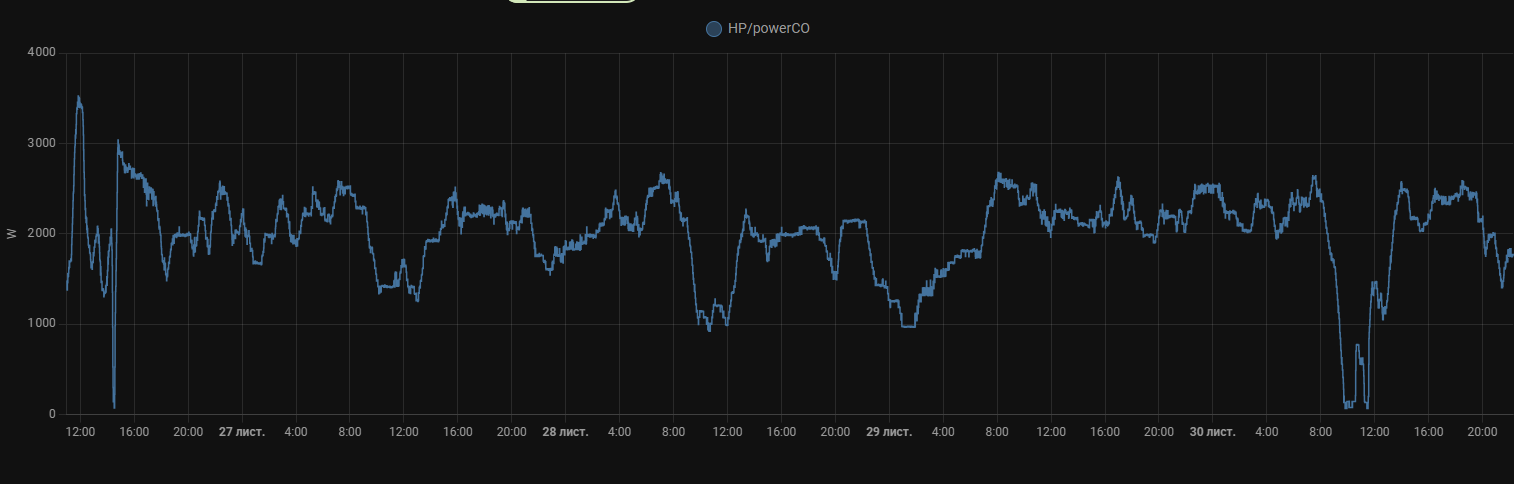Click the HP/powerCO legend color circle

pyautogui.click(x=714, y=29)
